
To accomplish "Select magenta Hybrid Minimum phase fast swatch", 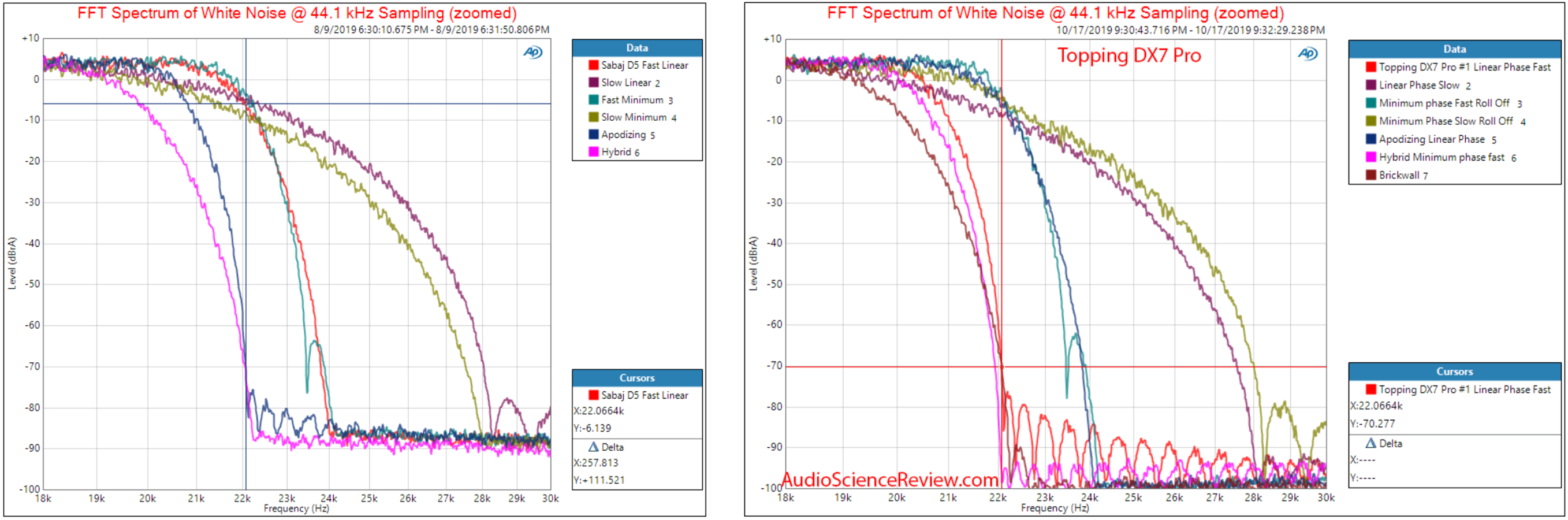I will click(1371, 157).
